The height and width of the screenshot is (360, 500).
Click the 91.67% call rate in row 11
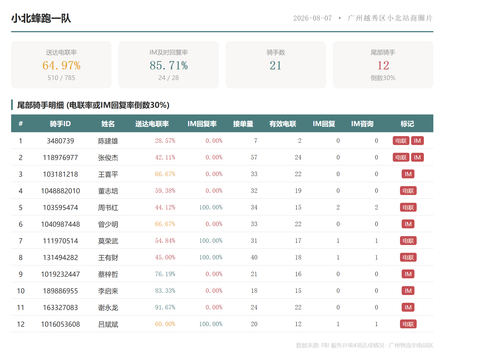pyautogui.click(x=165, y=307)
